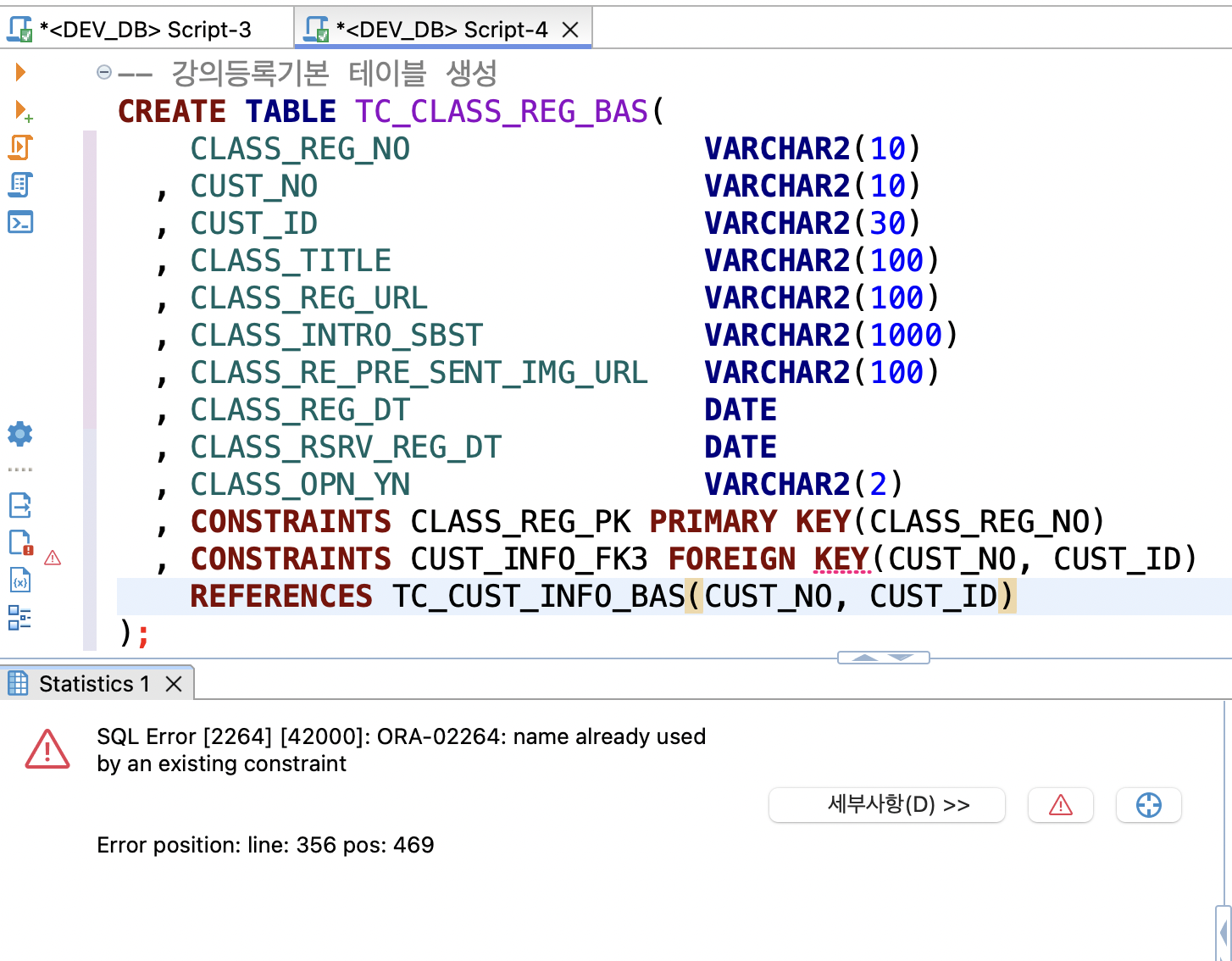Click the blue crosshair locate error button
This screenshot has width=1232, height=961.
pos(1149,805)
